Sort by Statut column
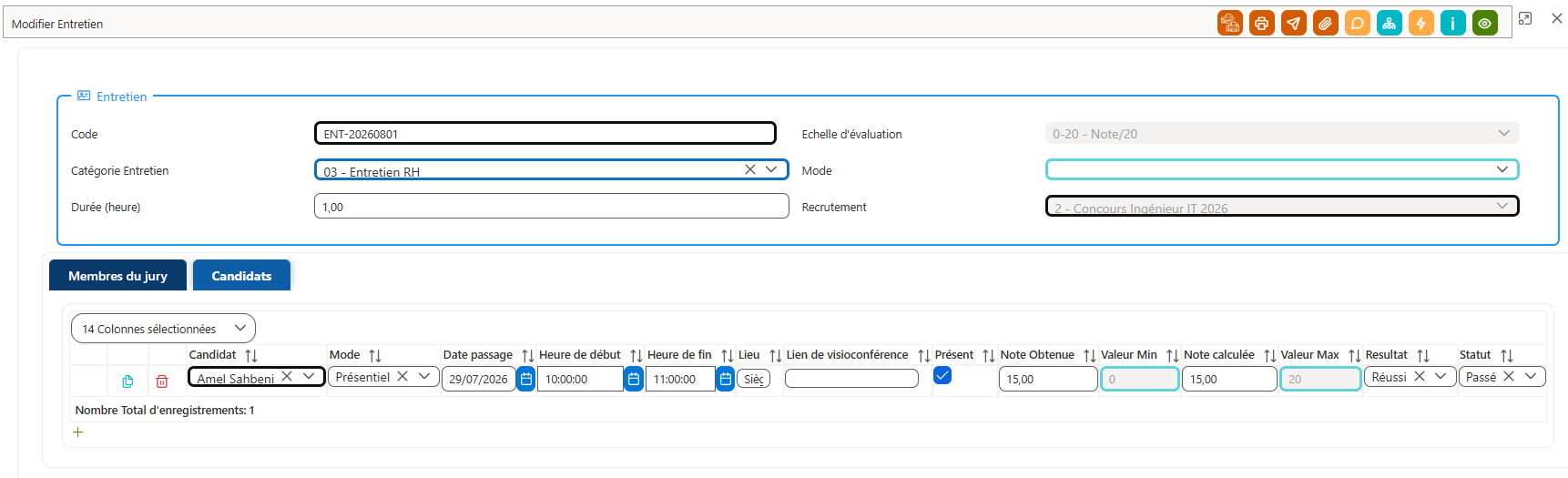This screenshot has width=1568, height=478. 1507,355
